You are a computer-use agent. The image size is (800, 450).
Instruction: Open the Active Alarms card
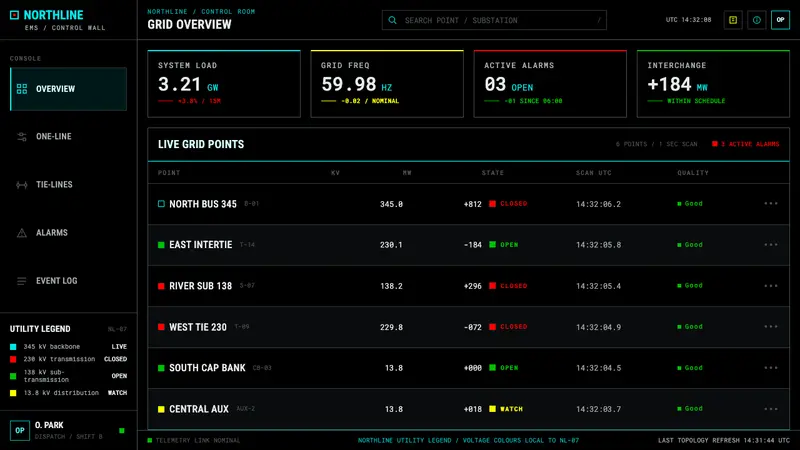tap(550, 84)
